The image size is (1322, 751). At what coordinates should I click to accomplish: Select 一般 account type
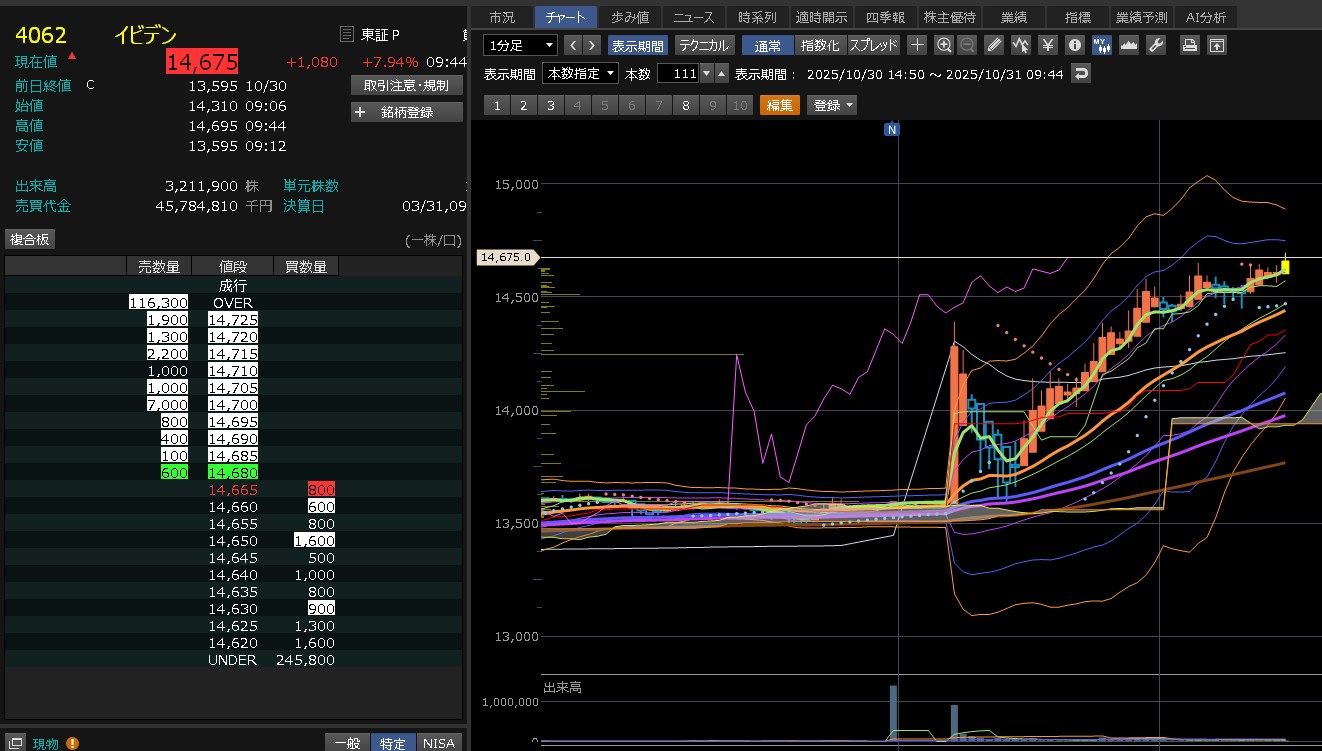click(x=347, y=742)
